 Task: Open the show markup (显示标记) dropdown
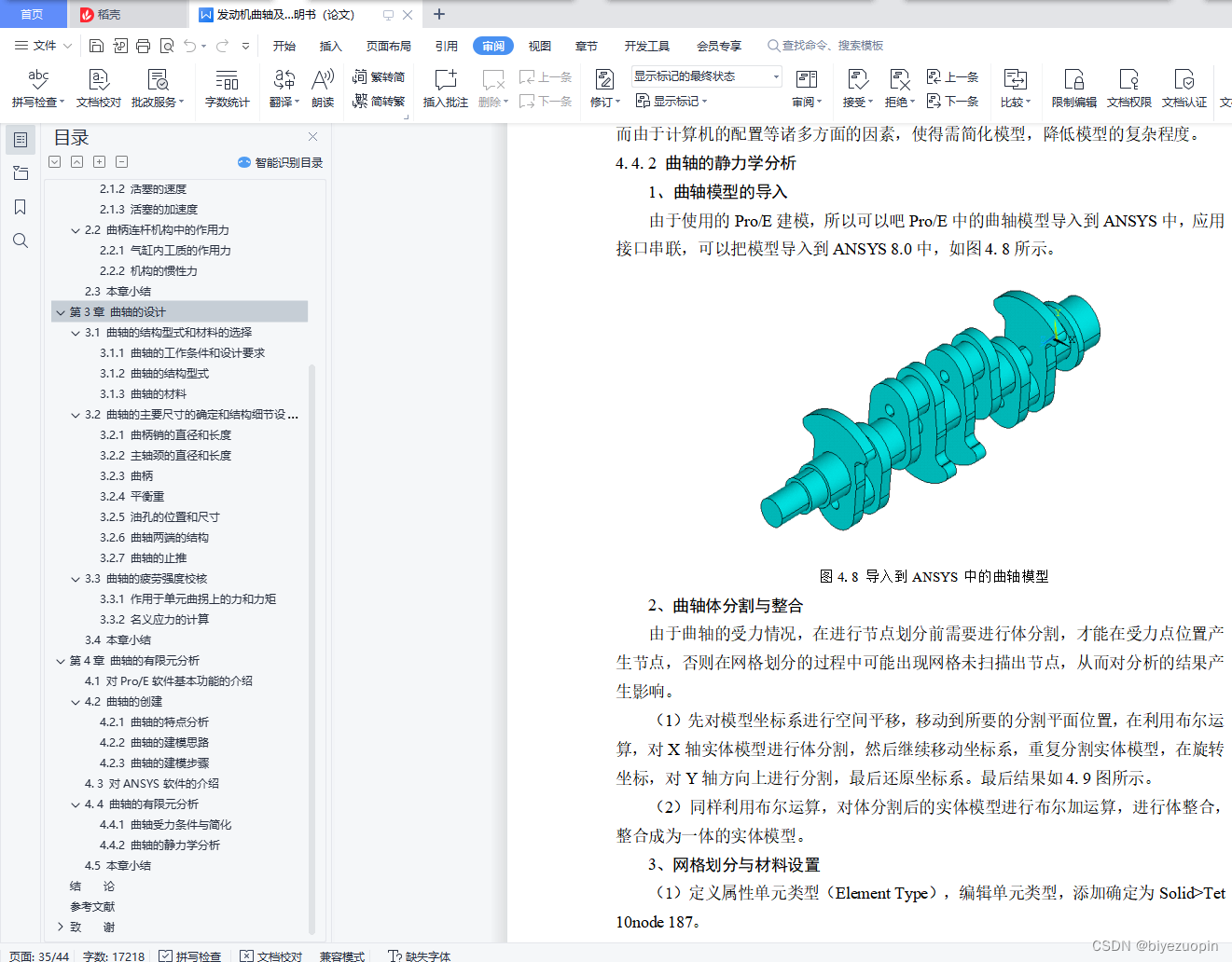point(671,101)
